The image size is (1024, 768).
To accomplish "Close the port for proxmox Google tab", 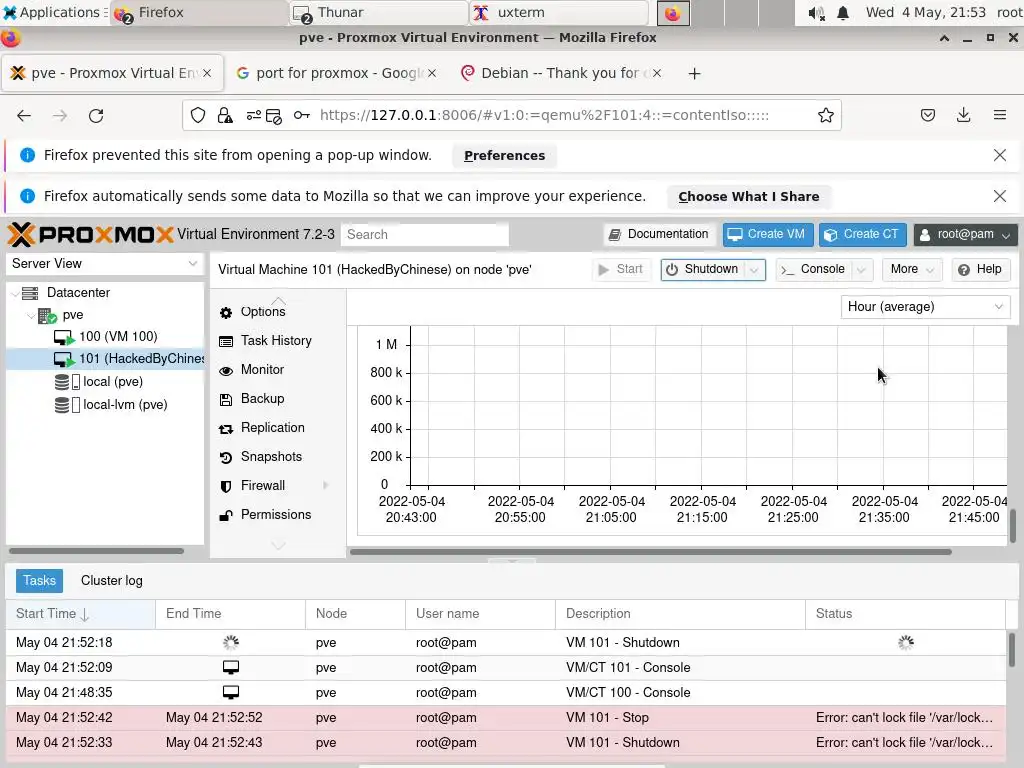I will [x=432, y=73].
